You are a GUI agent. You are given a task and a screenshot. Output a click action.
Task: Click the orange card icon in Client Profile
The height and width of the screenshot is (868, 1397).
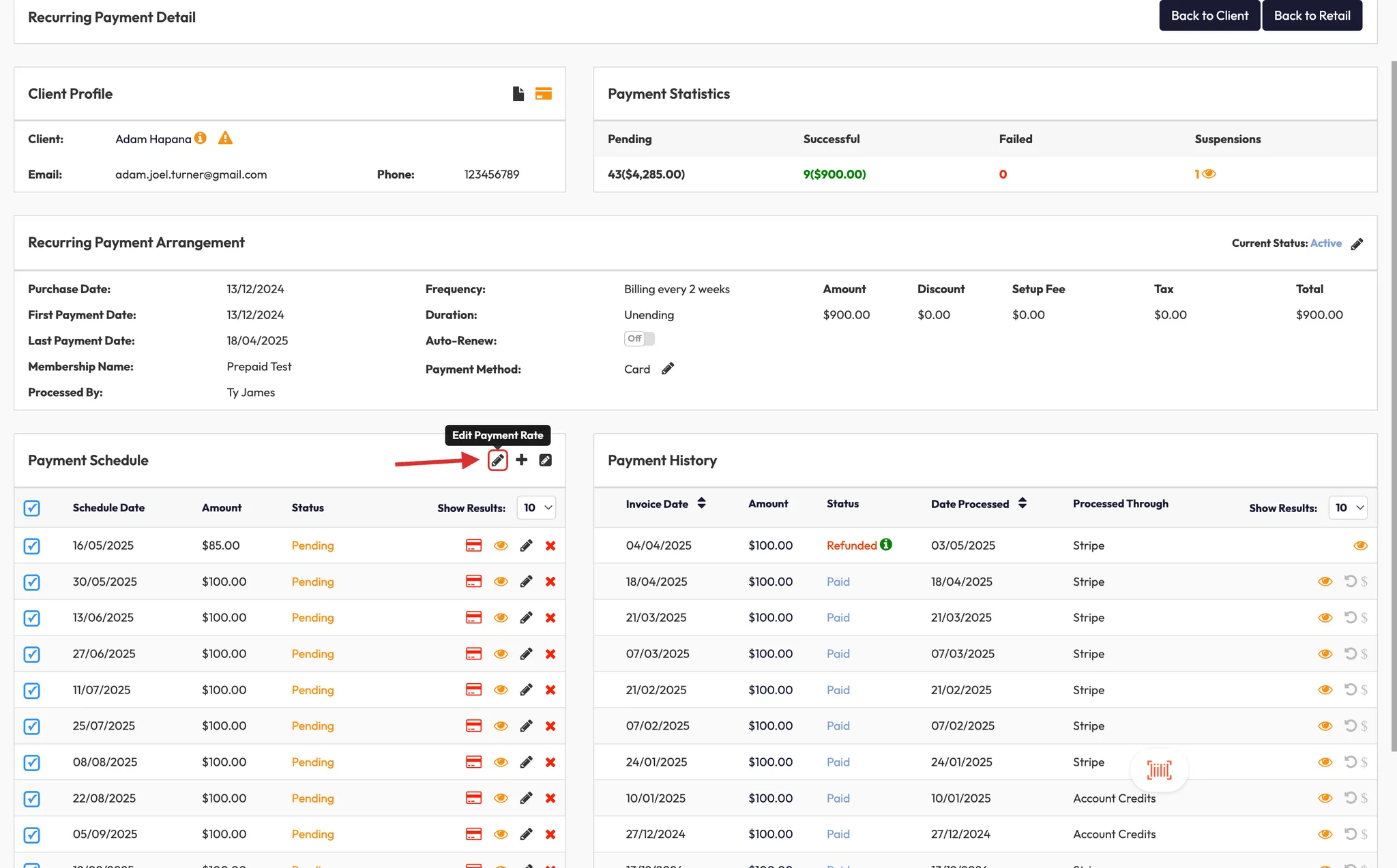tap(544, 94)
